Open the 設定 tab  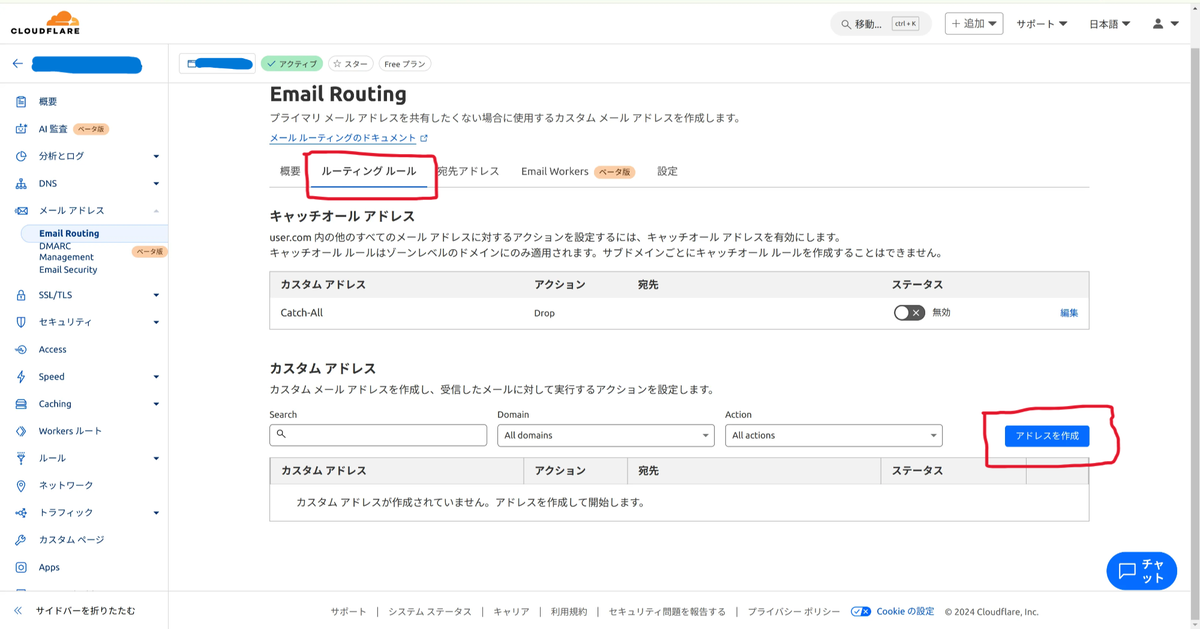point(667,172)
